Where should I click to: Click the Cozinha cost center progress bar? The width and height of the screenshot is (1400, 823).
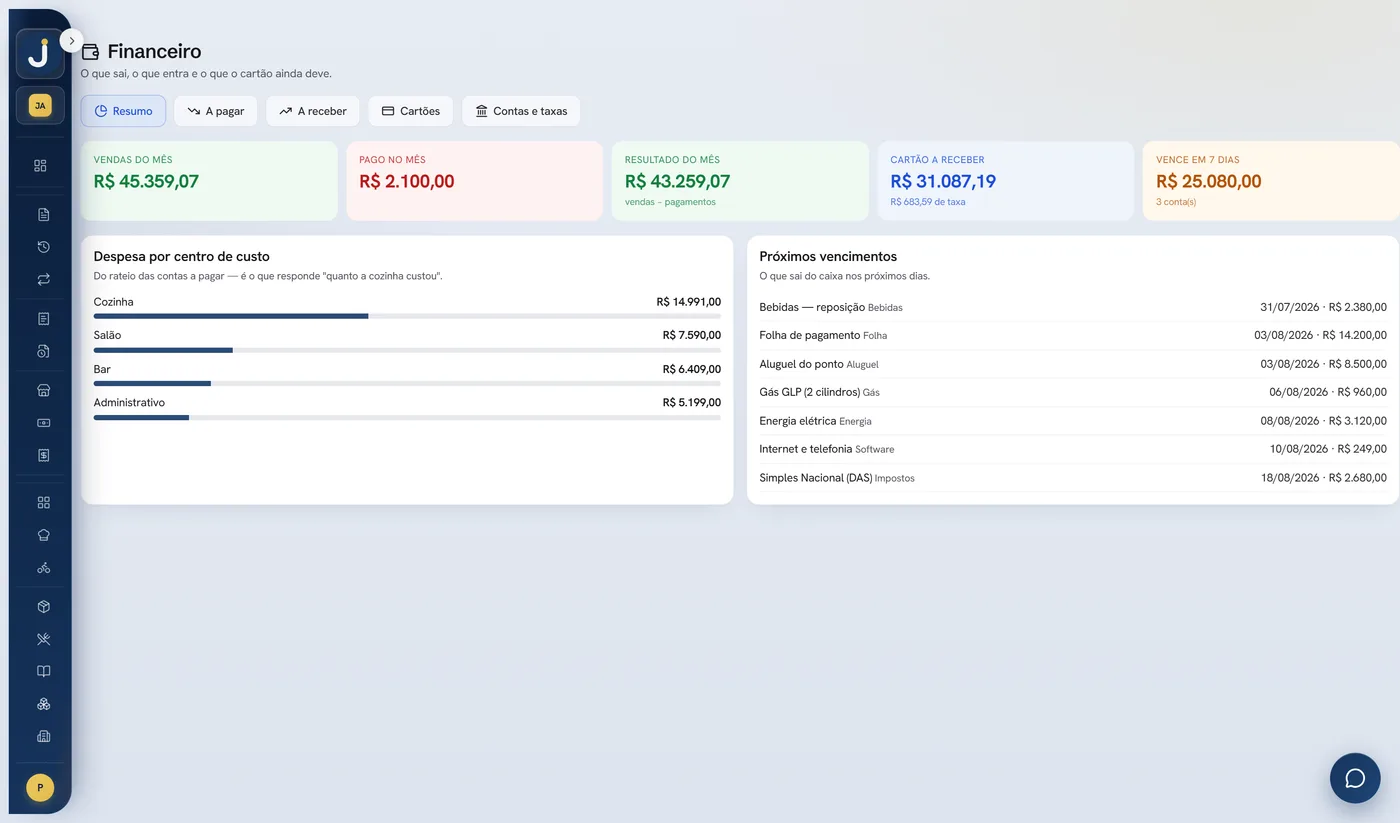point(407,316)
